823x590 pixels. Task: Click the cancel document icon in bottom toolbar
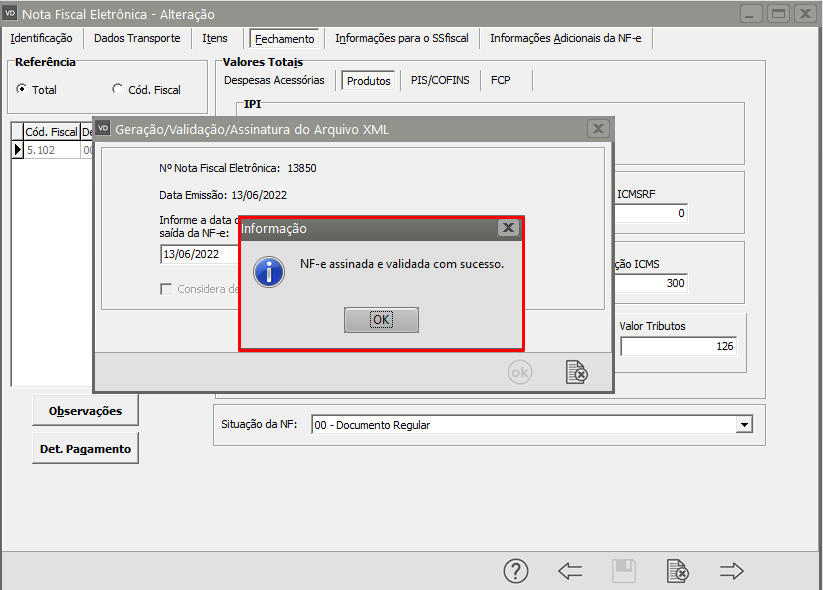(678, 571)
